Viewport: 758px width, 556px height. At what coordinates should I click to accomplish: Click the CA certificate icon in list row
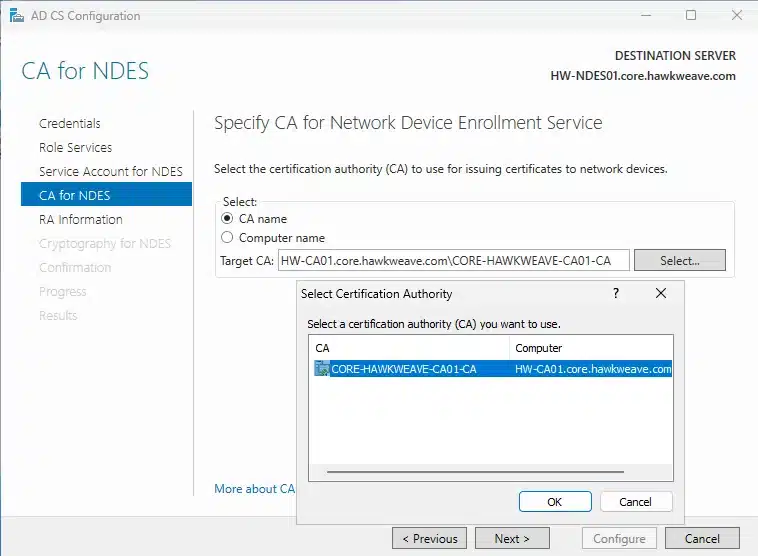click(x=322, y=369)
